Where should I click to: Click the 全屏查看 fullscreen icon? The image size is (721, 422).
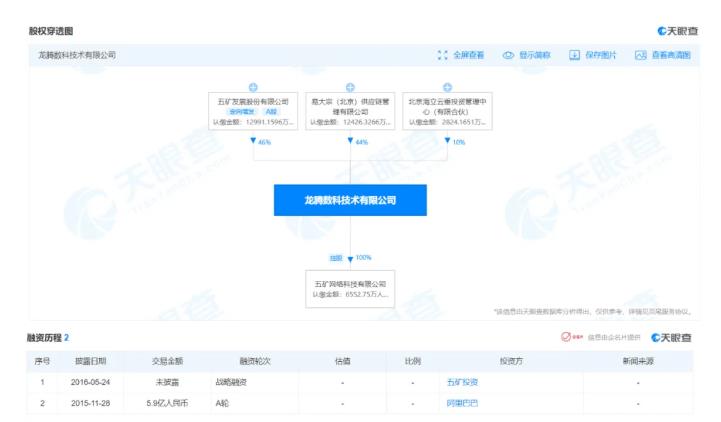coord(443,54)
